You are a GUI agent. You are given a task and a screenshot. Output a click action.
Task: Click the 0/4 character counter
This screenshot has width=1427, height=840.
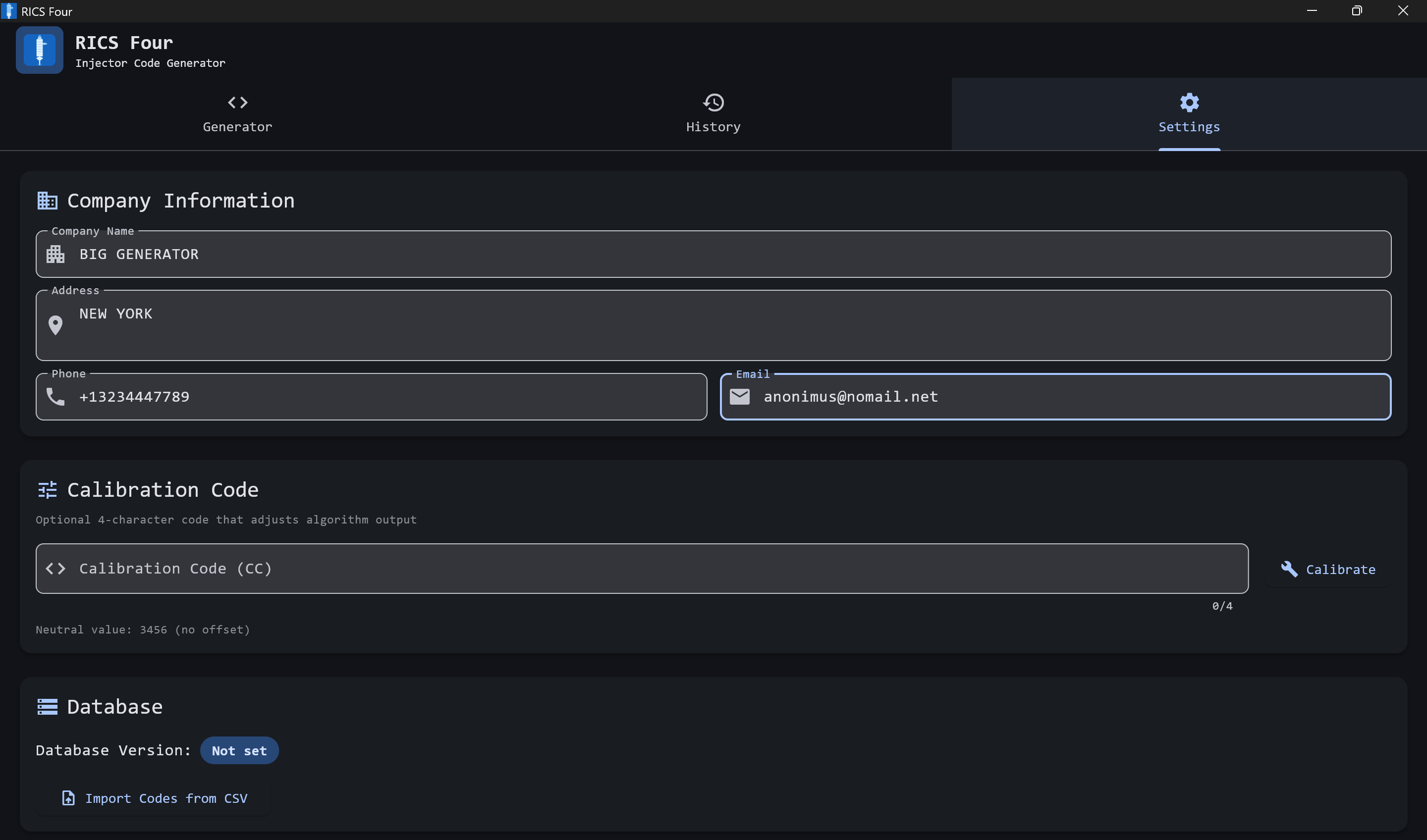[1222, 606]
